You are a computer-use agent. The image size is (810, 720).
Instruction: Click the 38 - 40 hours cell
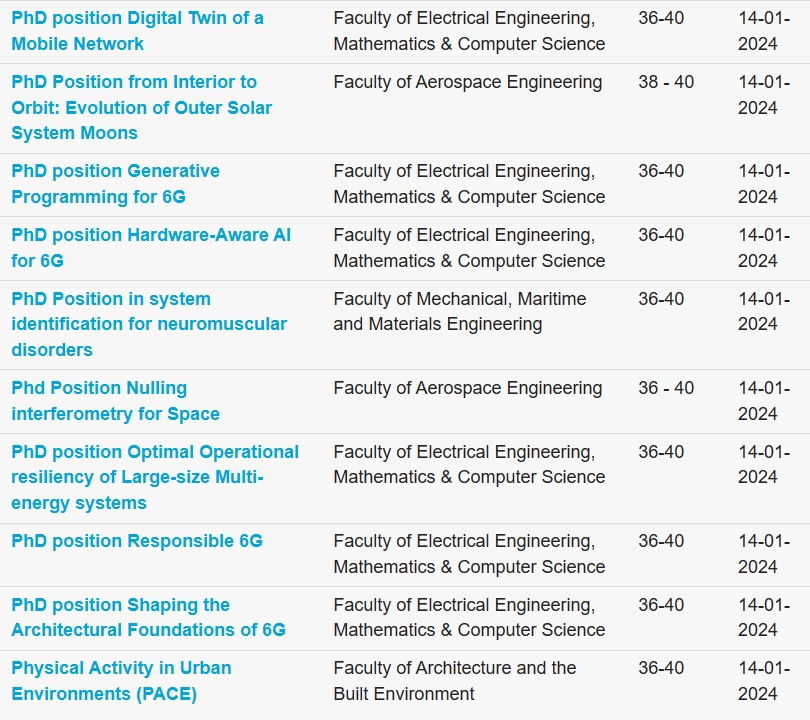666,82
